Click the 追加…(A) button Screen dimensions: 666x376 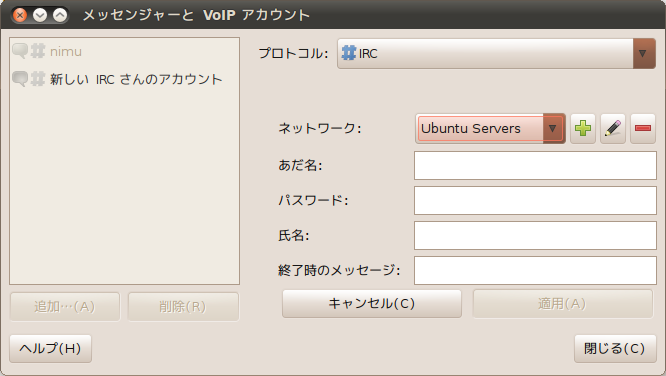65,307
